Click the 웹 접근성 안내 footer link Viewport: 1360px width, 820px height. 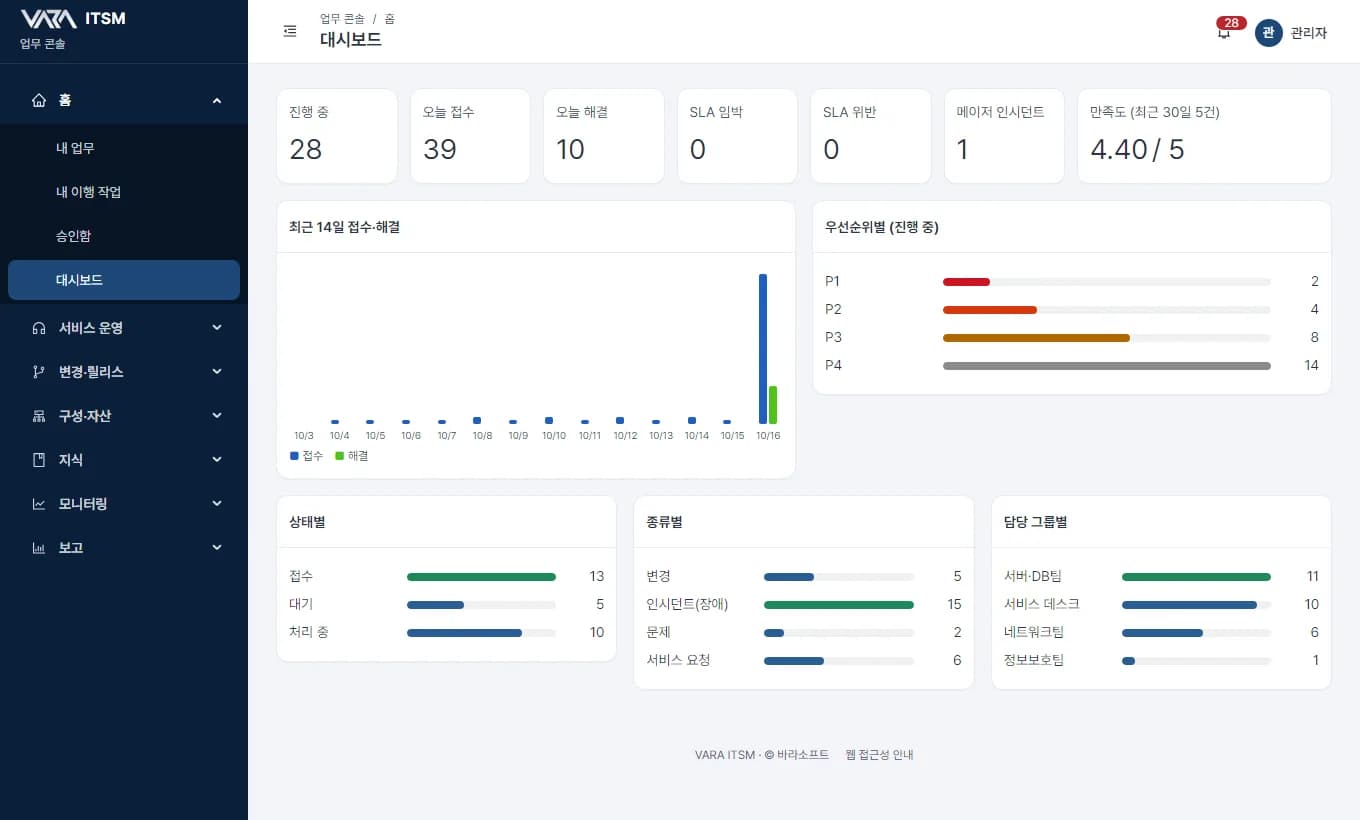(879, 755)
